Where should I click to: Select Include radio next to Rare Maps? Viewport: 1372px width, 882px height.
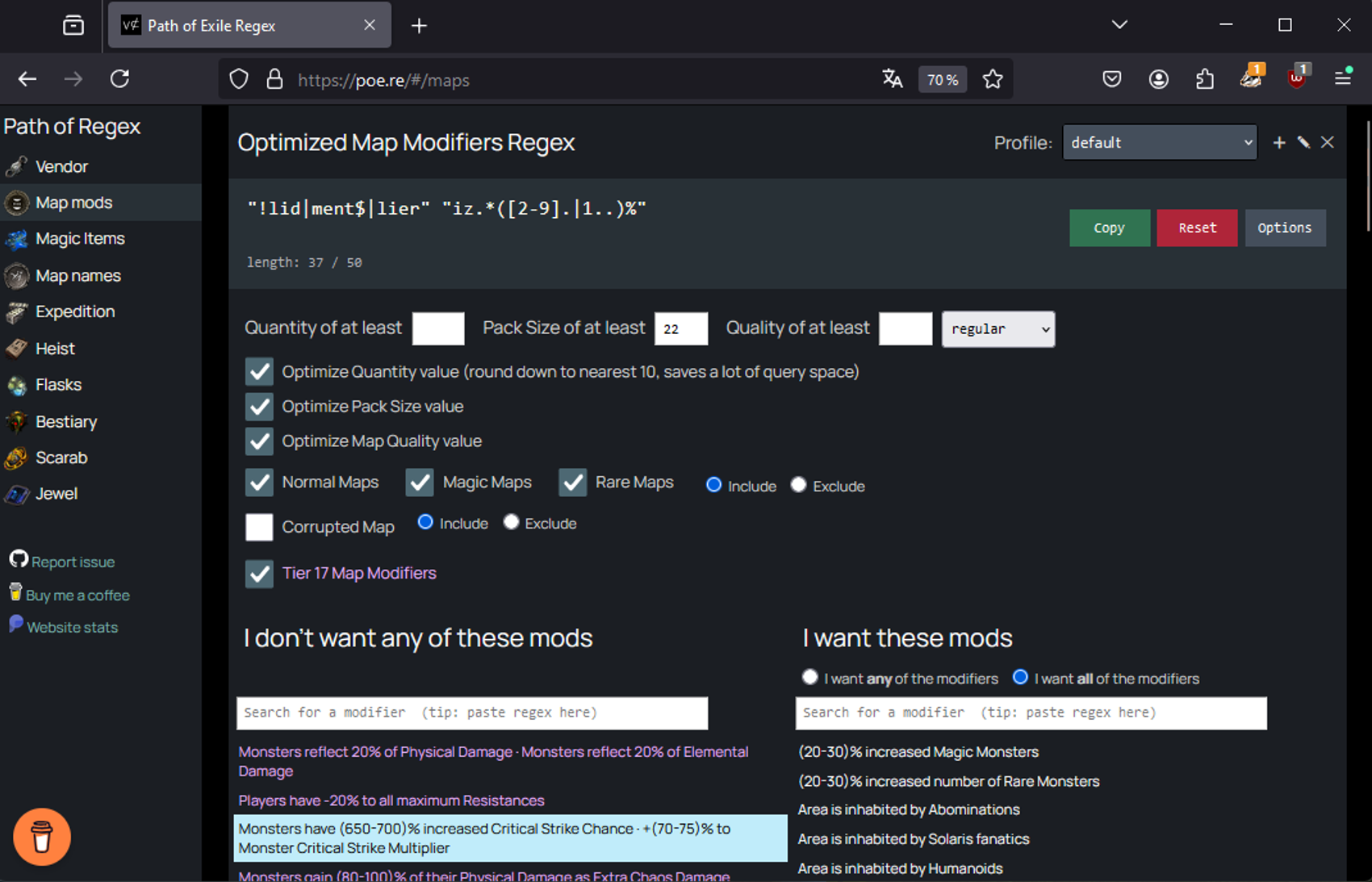tap(713, 484)
